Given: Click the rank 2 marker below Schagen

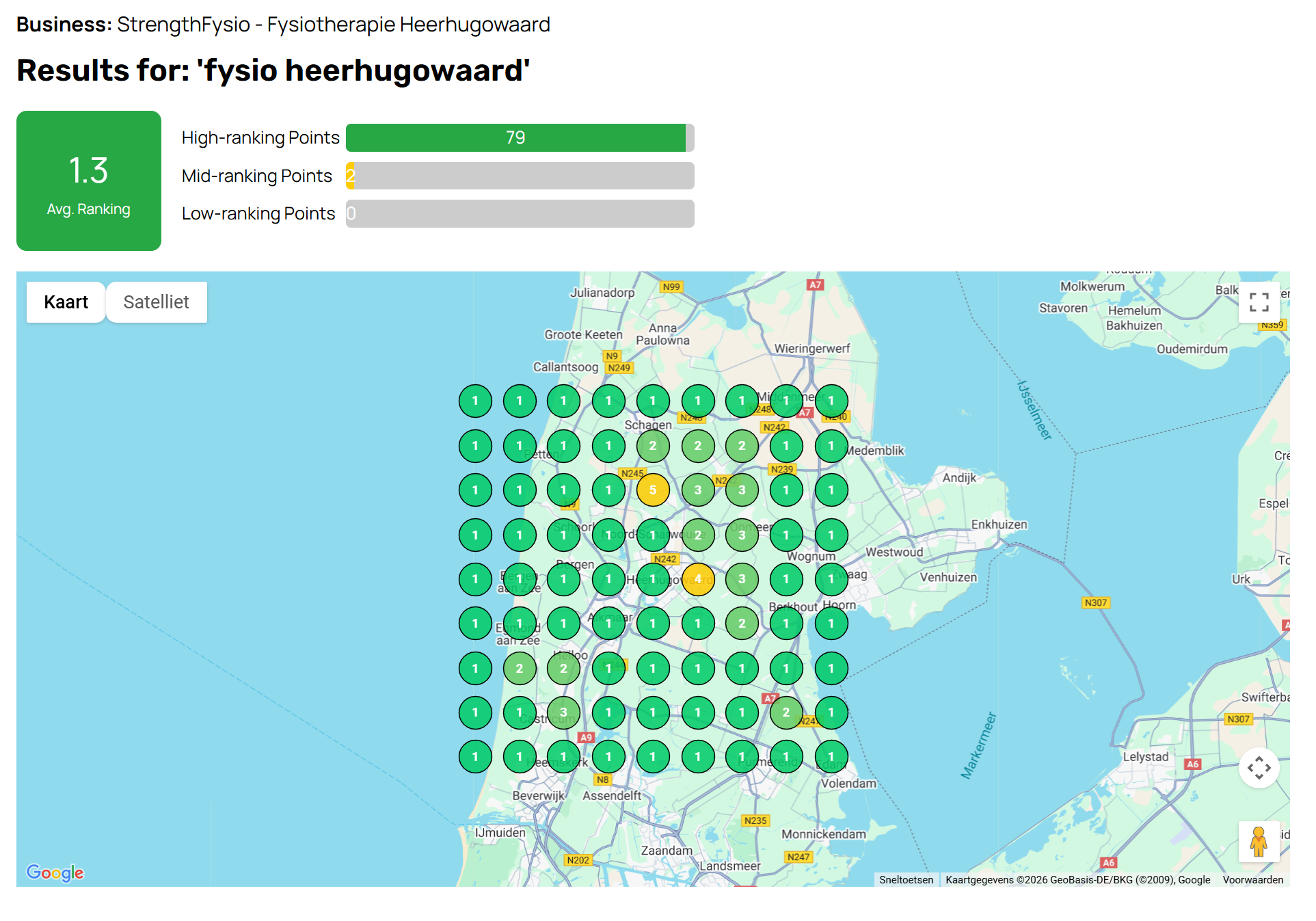Looking at the screenshot, I should pyautogui.click(x=653, y=446).
